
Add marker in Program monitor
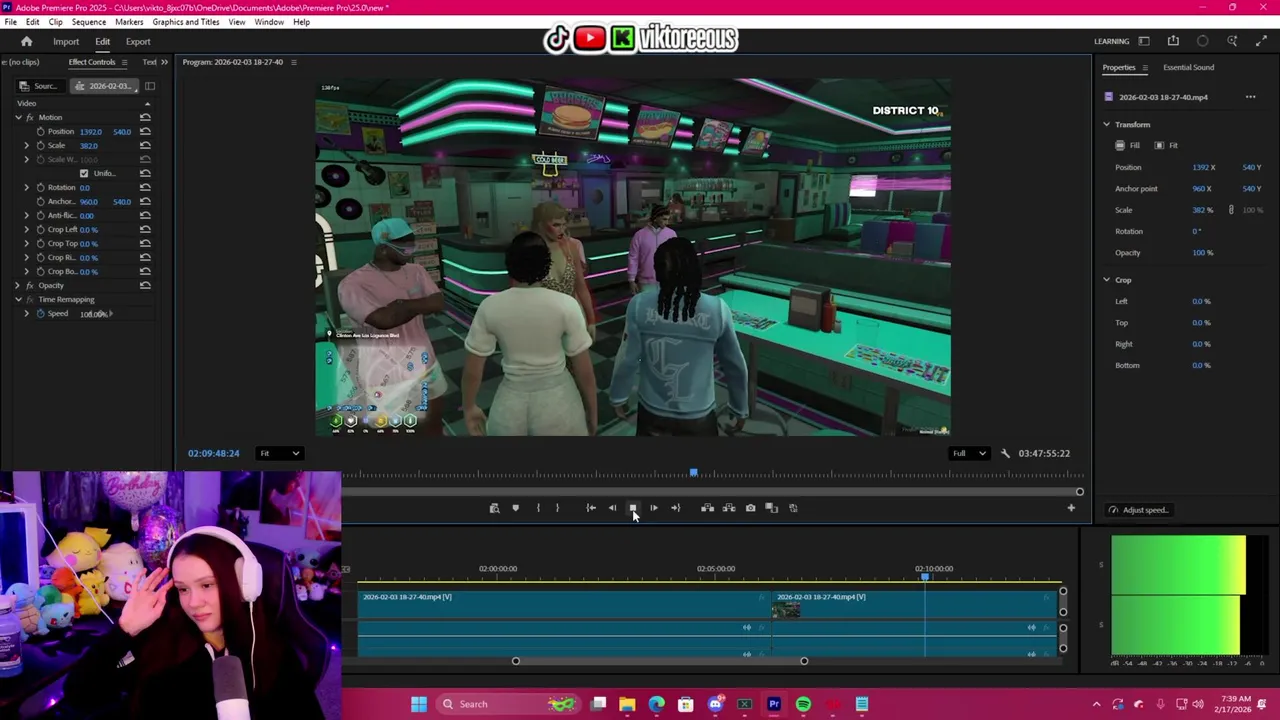(x=515, y=508)
